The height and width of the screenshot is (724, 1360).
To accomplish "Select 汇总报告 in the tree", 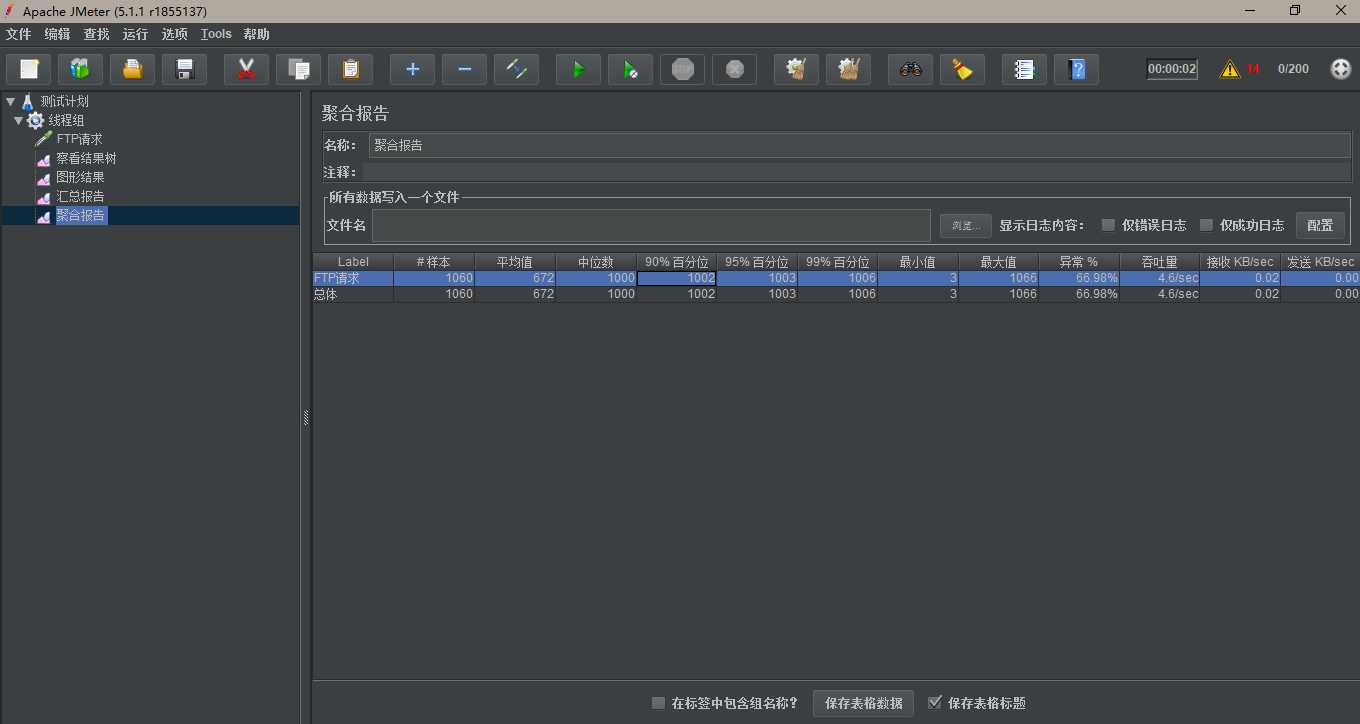I will pos(80,196).
